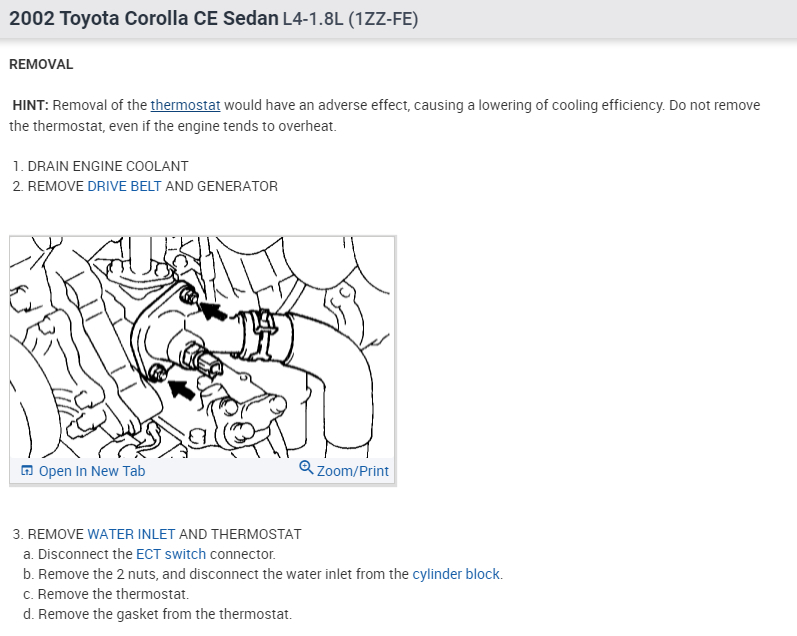Follow the DRIVE BELT link
The height and width of the screenshot is (636, 797).
[x=125, y=186]
